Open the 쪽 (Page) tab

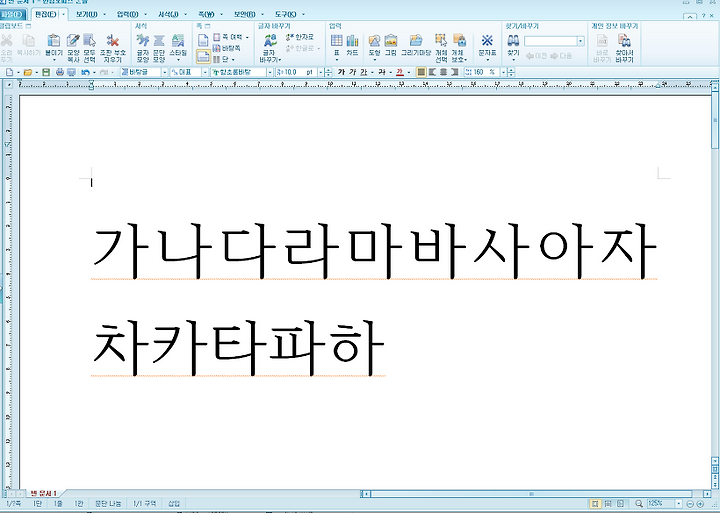point(206,14)
